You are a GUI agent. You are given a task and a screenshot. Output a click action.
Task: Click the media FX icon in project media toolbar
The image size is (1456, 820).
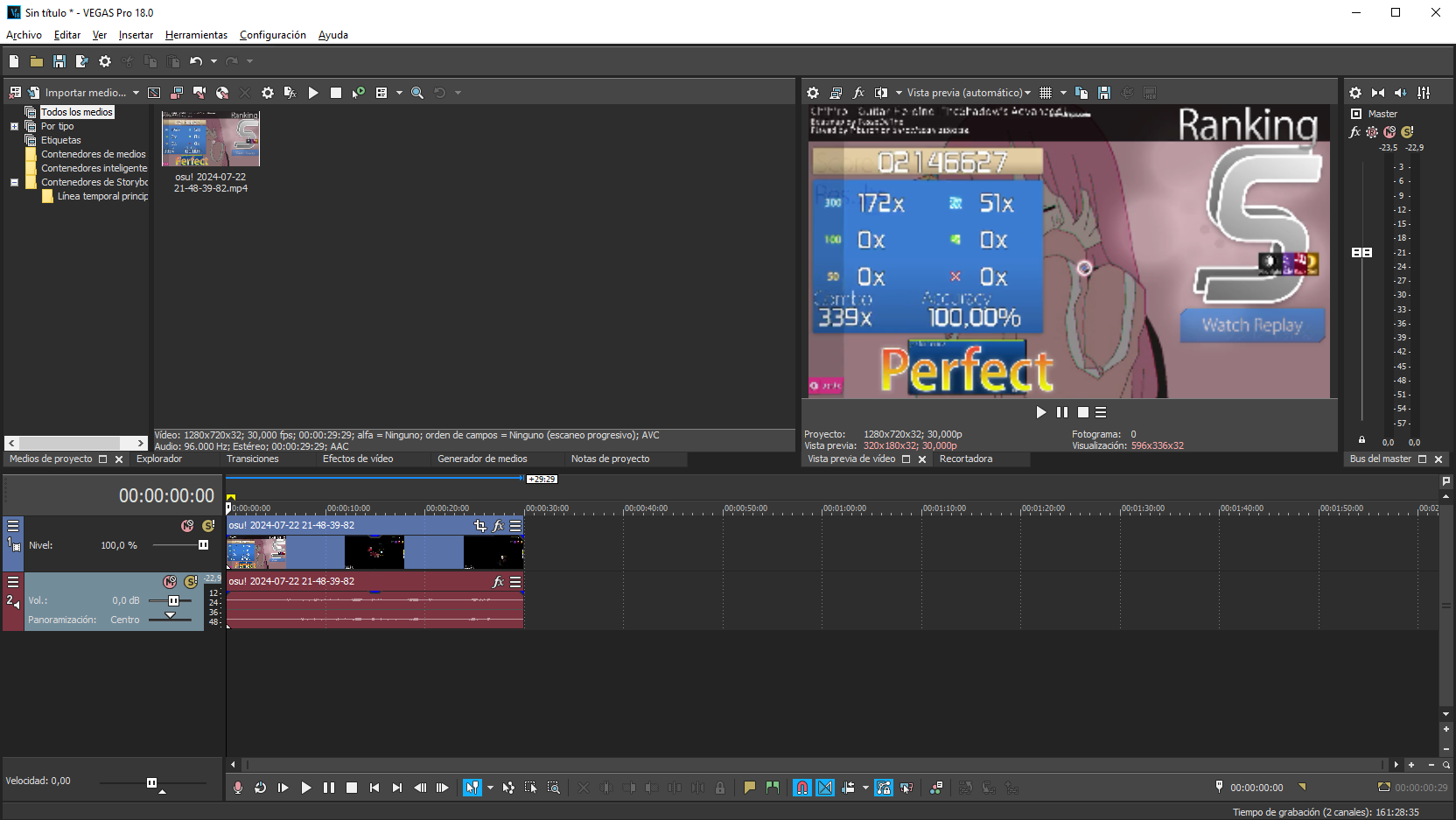tap(290, 93)
